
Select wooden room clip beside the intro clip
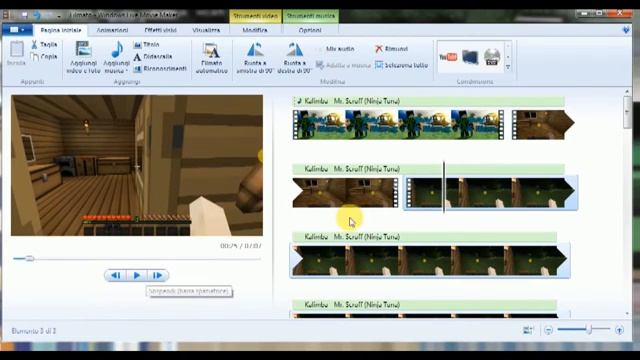click(543, 124)
